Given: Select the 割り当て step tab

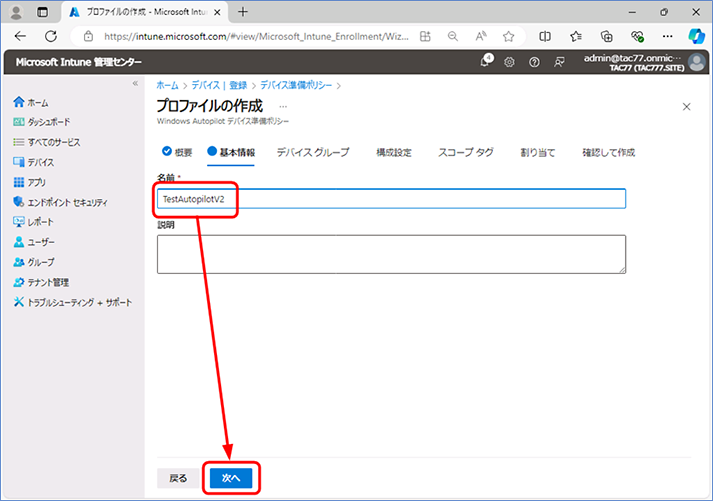Looking at the screenshot, I should point(538,152).
